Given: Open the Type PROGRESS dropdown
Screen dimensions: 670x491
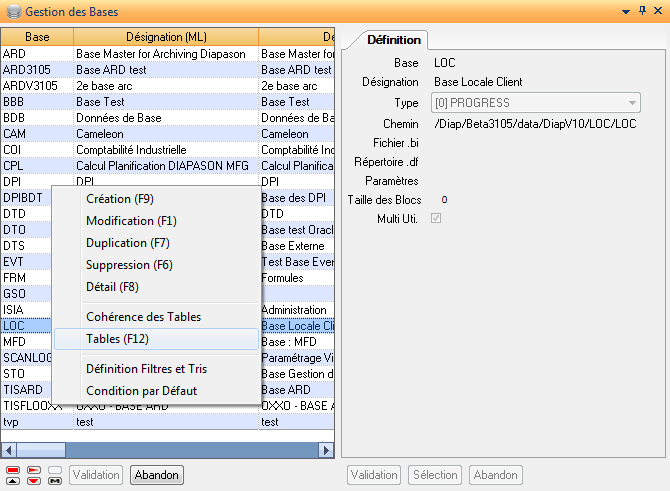Looking at the screenshot, I should pos(633,103).
